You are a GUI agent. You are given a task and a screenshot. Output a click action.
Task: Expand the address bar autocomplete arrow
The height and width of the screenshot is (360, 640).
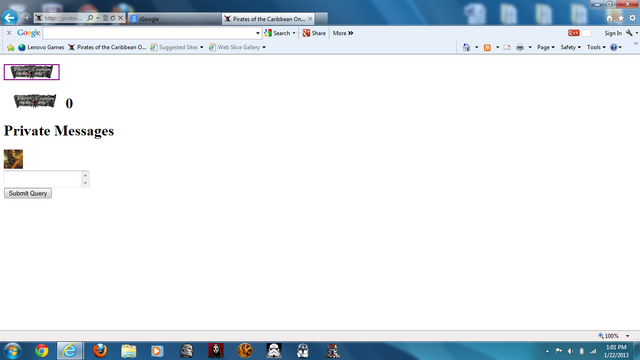tap(98, 18)
